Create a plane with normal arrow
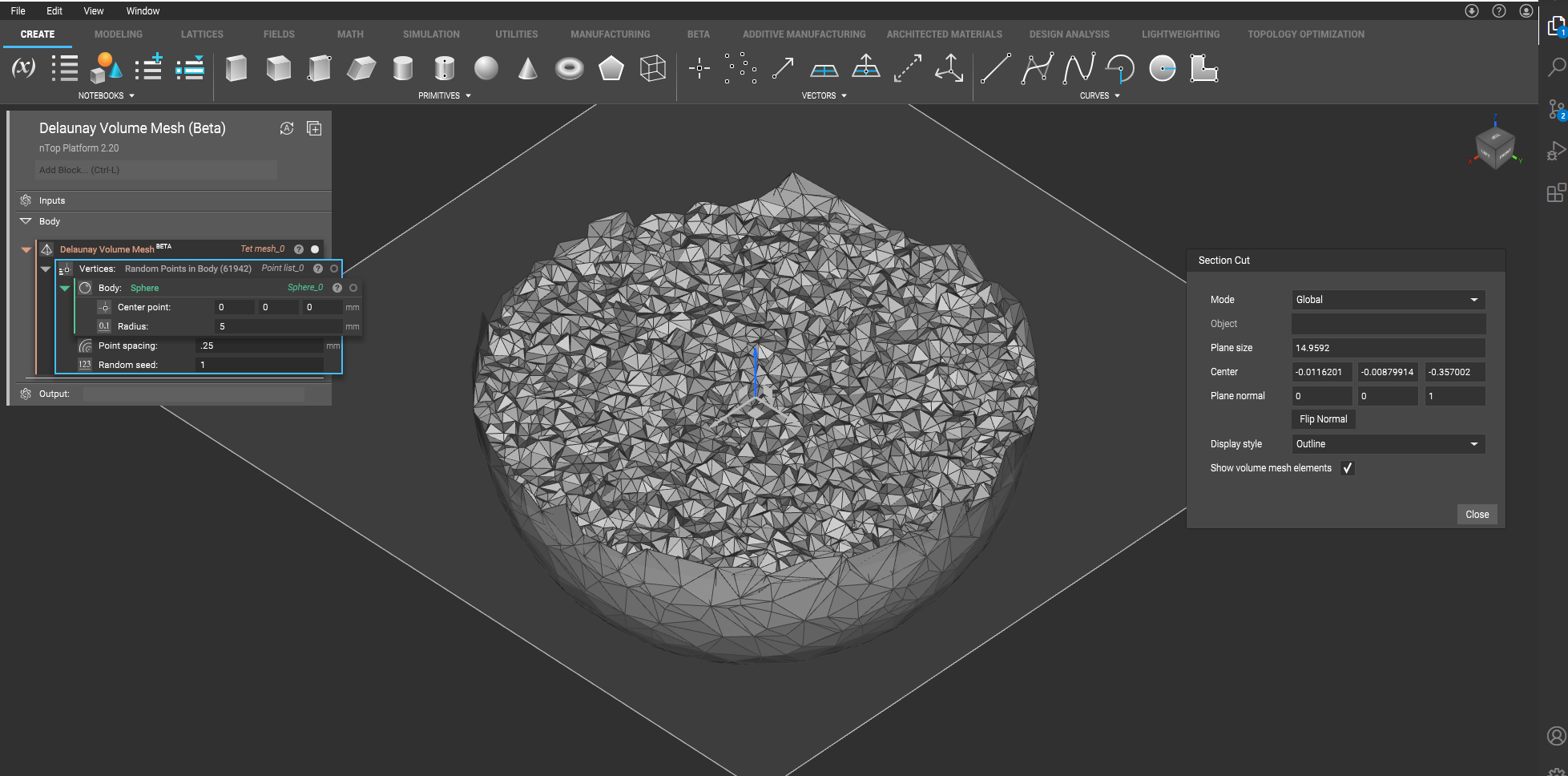Screen dimensions: 1568x776 point(866,67)
